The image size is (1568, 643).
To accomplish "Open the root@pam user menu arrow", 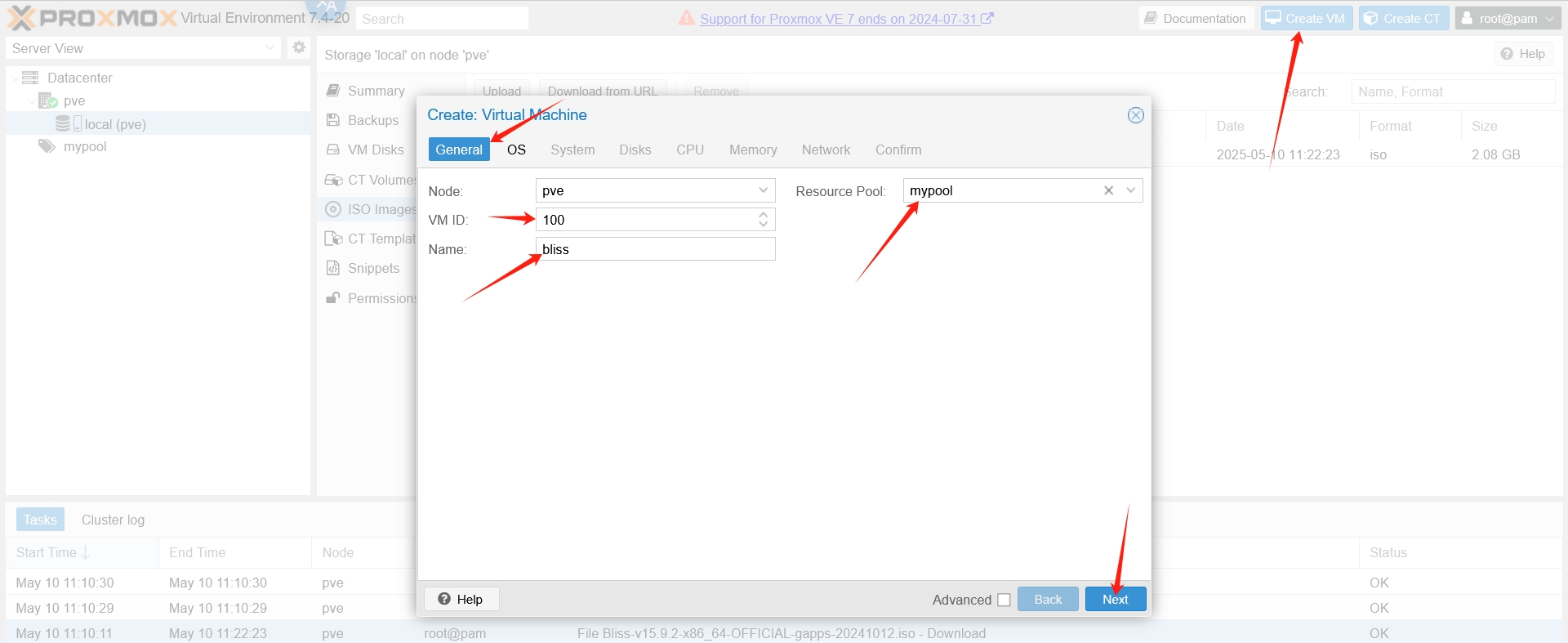I will (1550, 19).
